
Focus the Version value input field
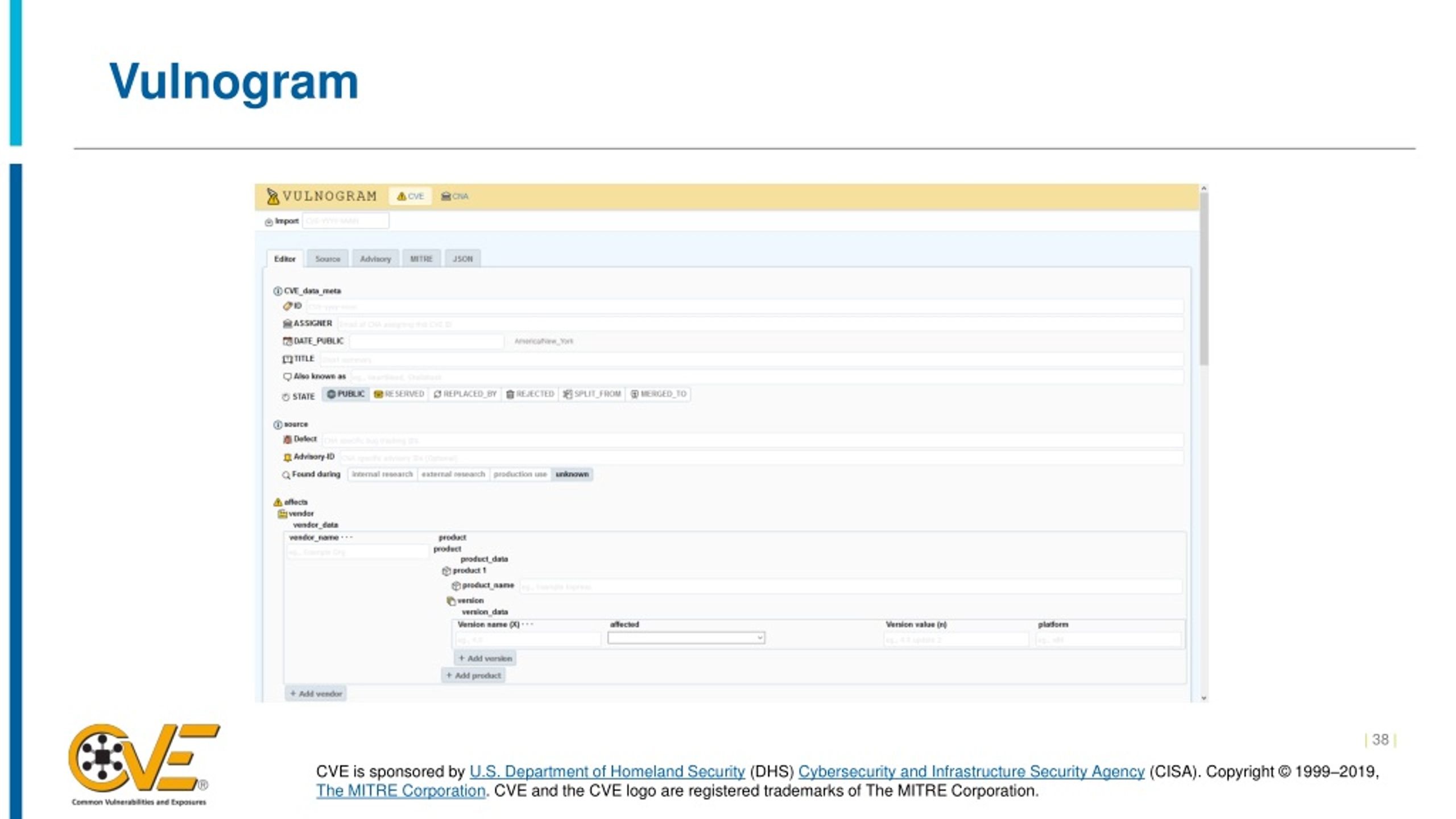[x=956, y=640]
